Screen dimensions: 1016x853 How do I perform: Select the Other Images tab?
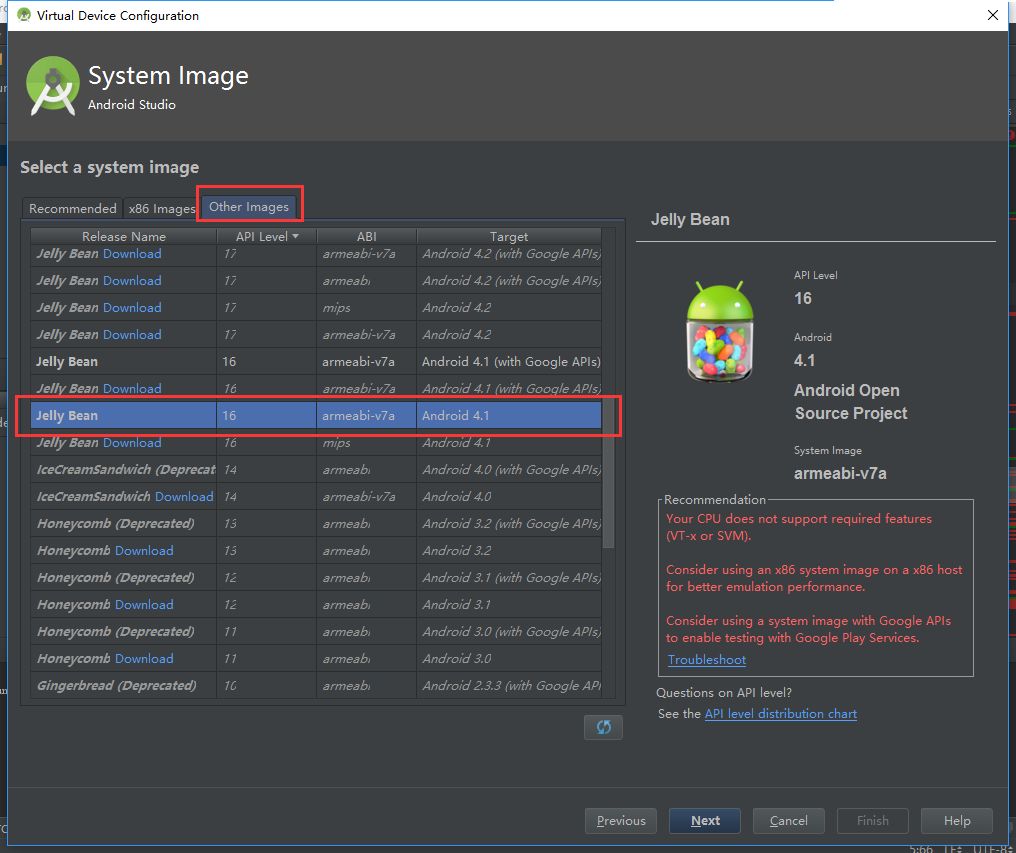point(249,207)
